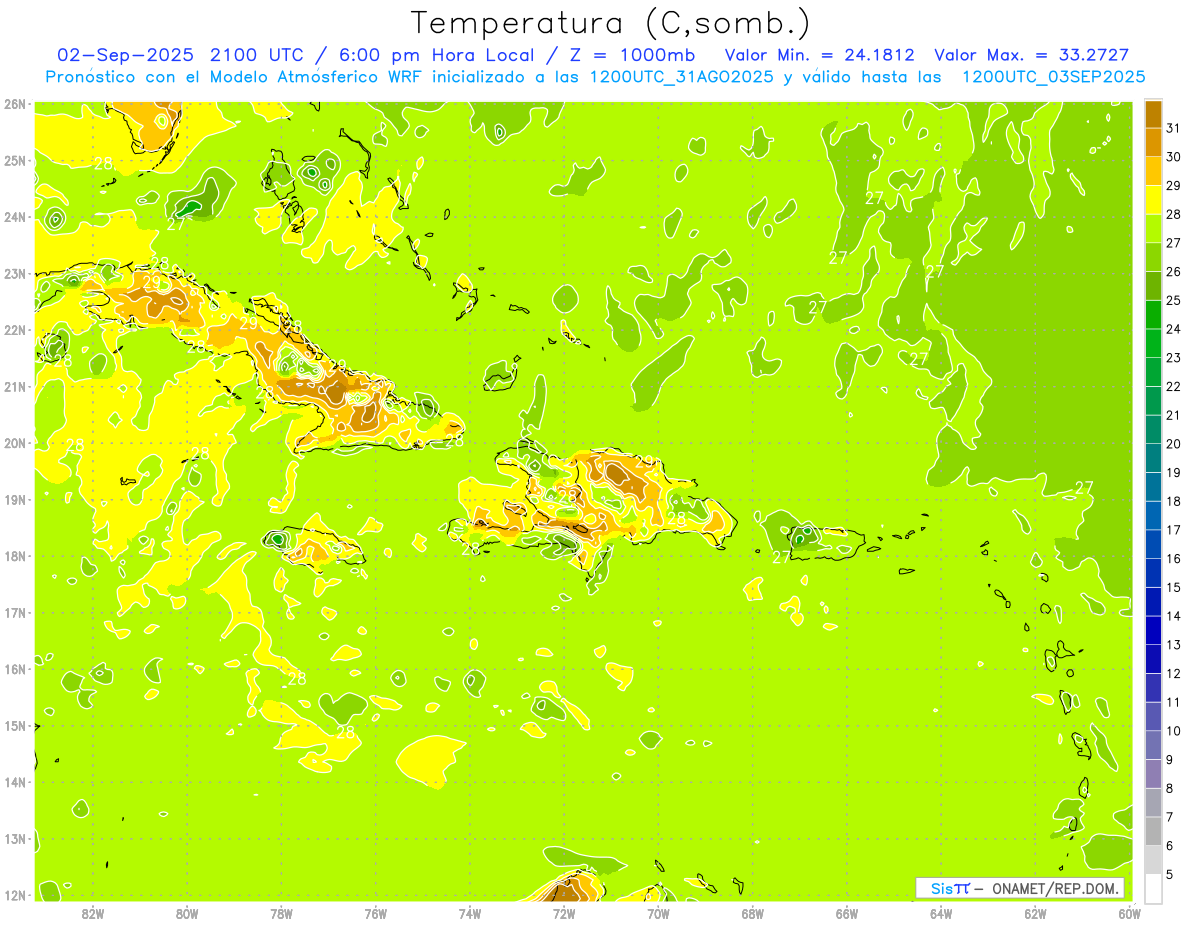Click the '1200UTC_03SEP2025' valid-until time

(x=1053, y=77)
